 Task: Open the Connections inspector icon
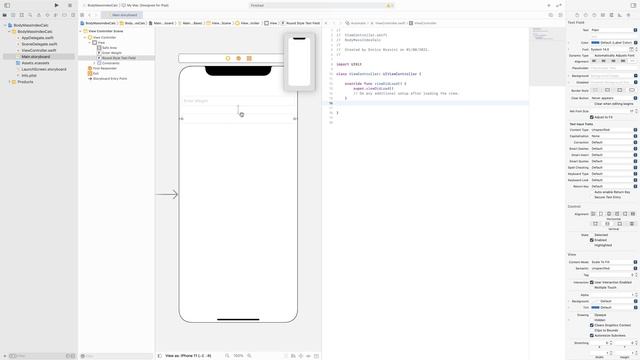tap(629, 15)
